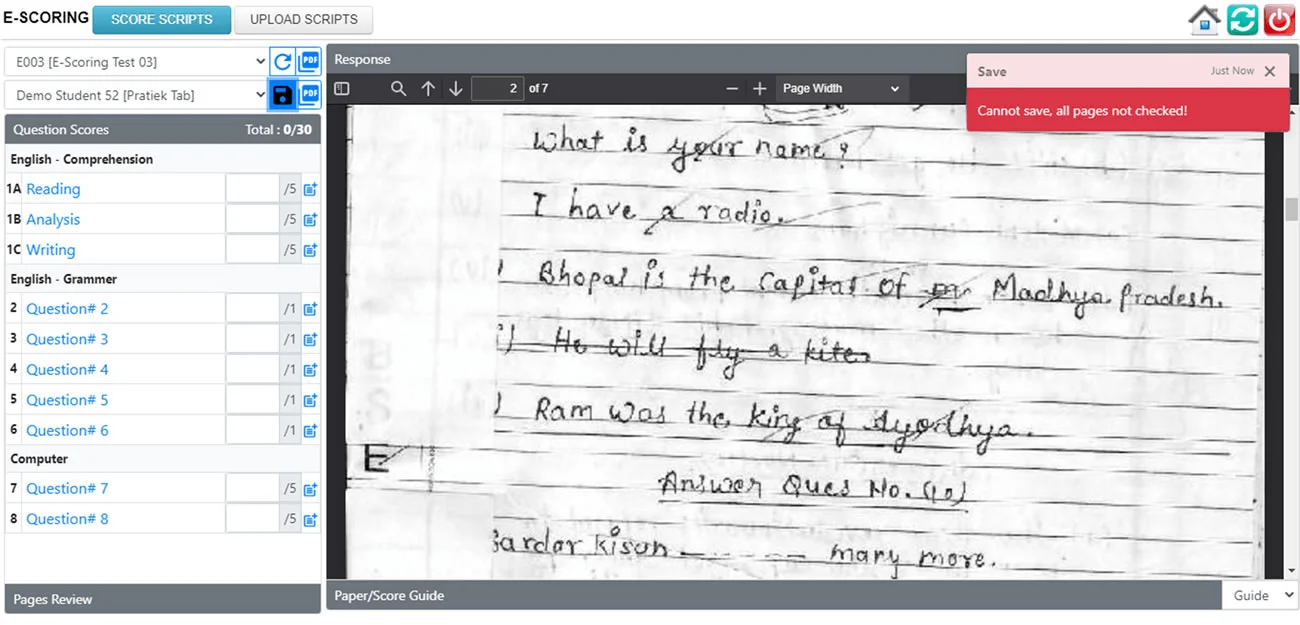Open the Question# 5 link
Viewport: 1300px width, 625px height.
(67, 400)
